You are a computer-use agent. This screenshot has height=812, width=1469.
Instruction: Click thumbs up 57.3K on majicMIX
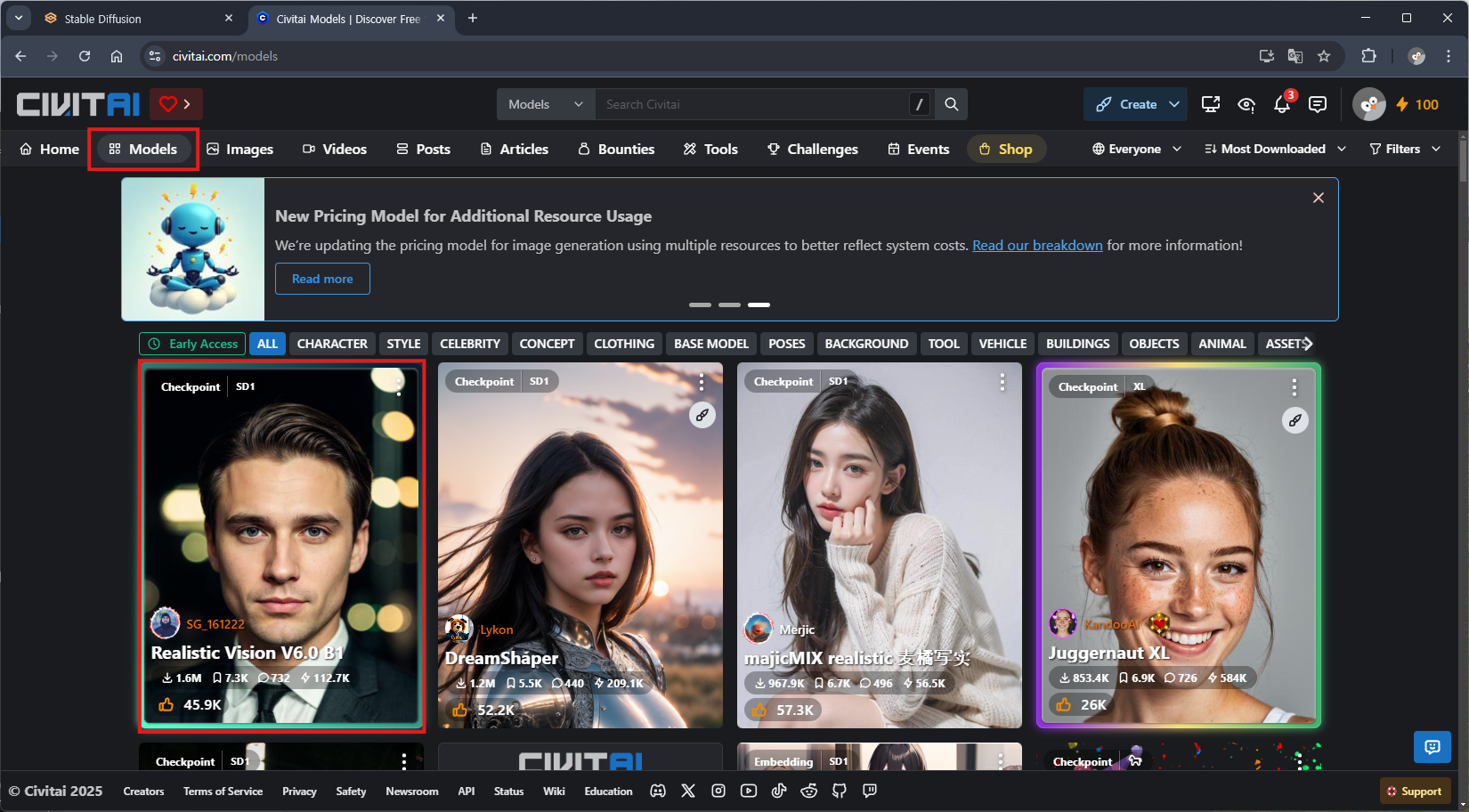(x=783, y=710)
